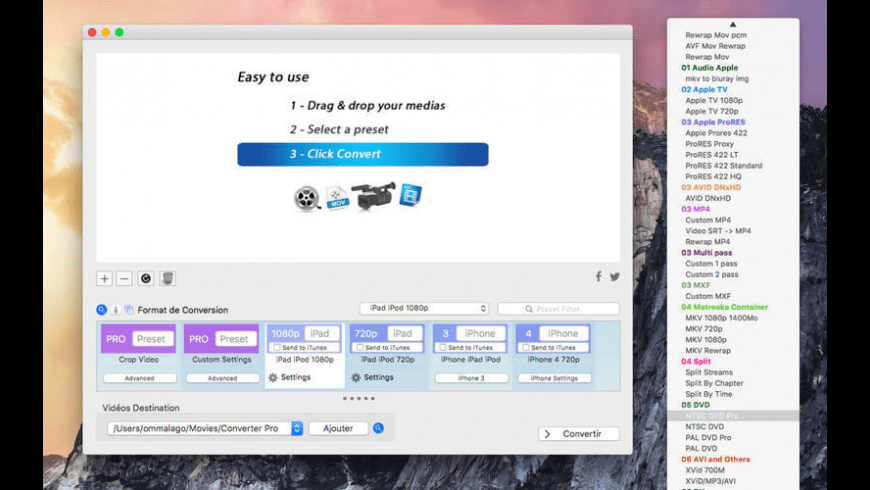
Task: Select highlighted NTSC DVD Pro entry
Action: pos(733,416)
